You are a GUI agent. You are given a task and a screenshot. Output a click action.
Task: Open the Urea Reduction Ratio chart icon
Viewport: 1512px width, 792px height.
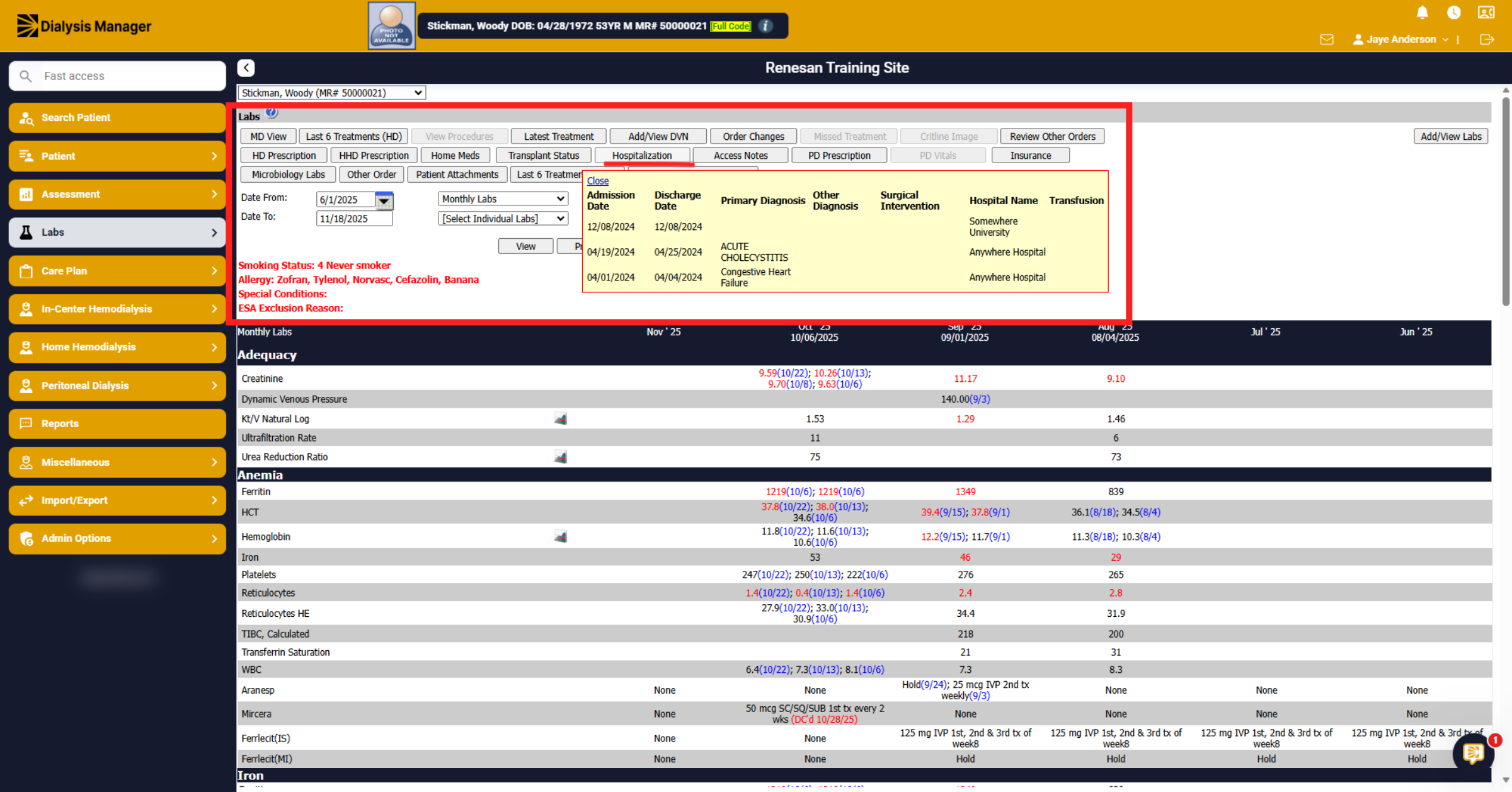(560, 457)
